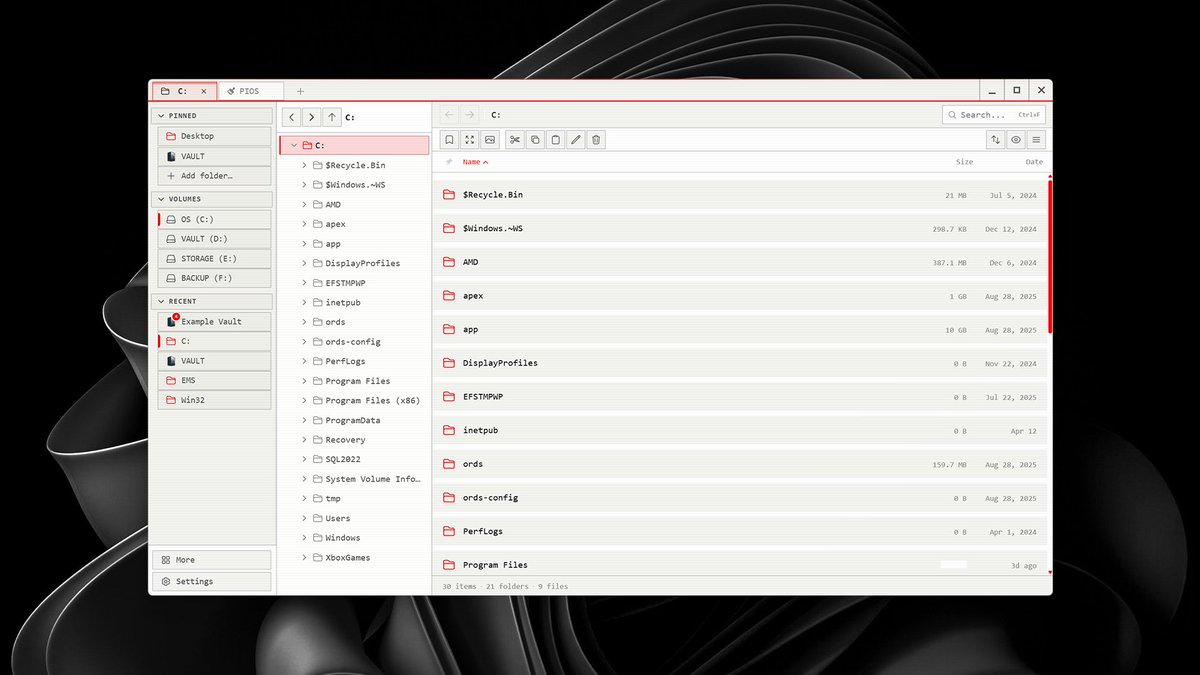The width and height of the screenshot is (1200, 675).
Task: Select the ords-config row in file list
Action: coord(742,497)
